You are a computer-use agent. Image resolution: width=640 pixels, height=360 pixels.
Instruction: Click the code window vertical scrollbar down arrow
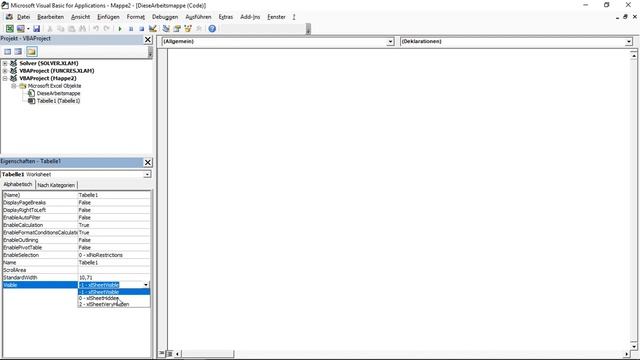tap(633, 346)
